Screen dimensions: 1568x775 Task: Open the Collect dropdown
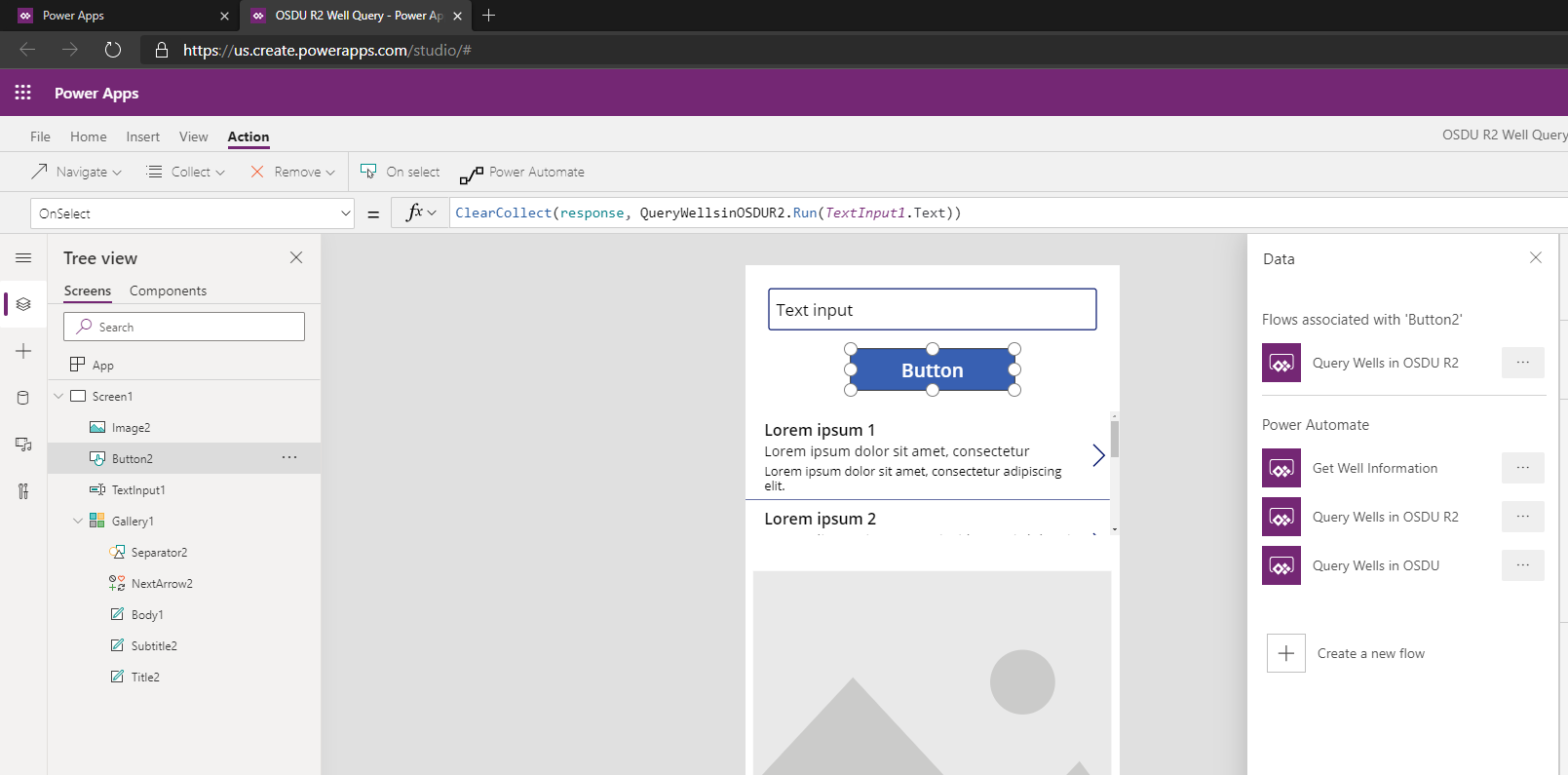point(185,172)
